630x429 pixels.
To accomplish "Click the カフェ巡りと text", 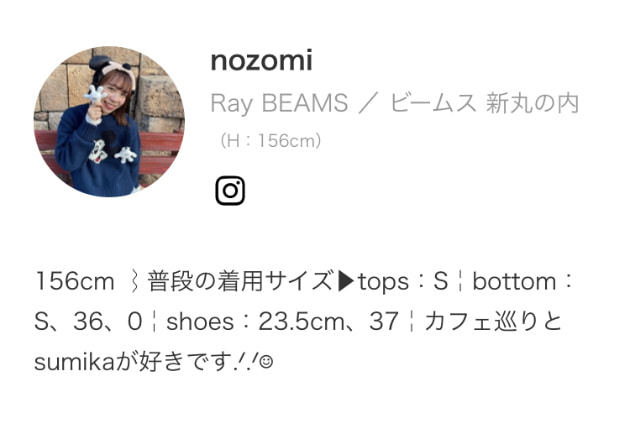I will point(493,322).
